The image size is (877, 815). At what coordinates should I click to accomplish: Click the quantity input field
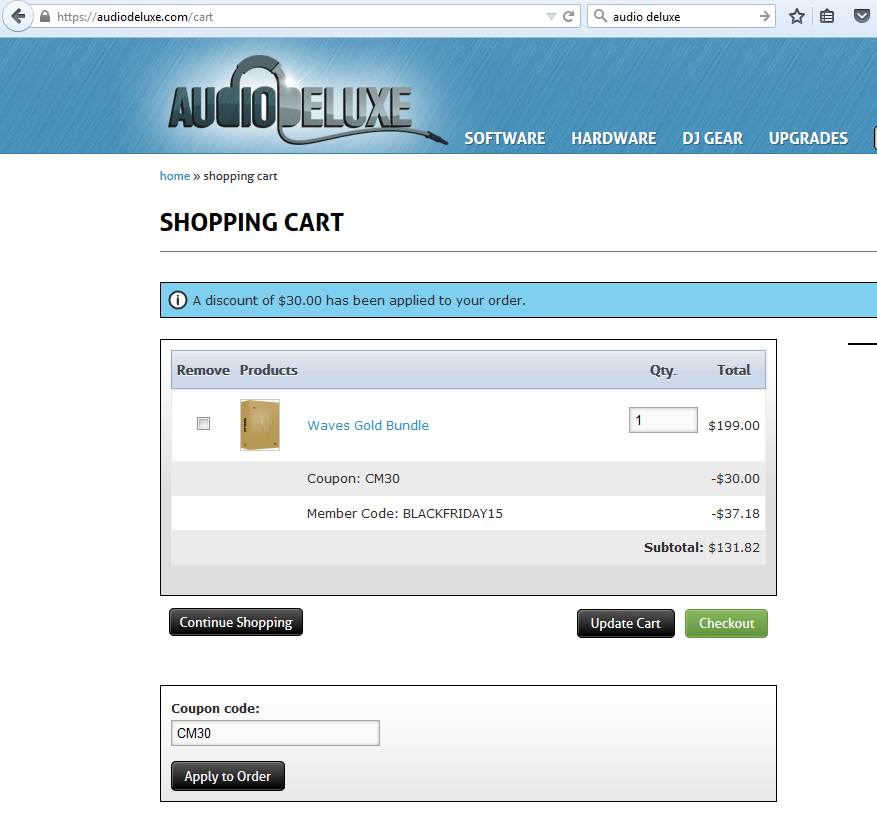click(x=663, y=420)
